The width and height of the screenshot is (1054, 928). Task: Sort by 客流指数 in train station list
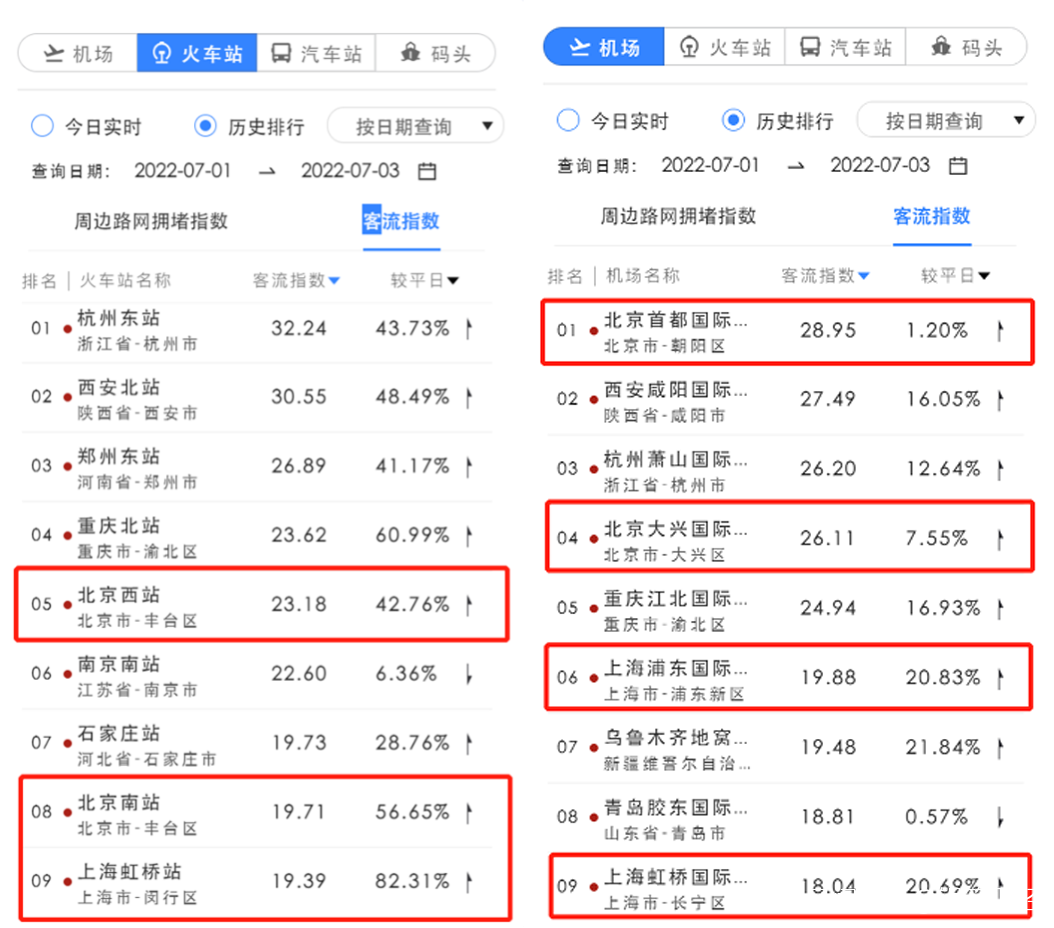tap(296, 280)
